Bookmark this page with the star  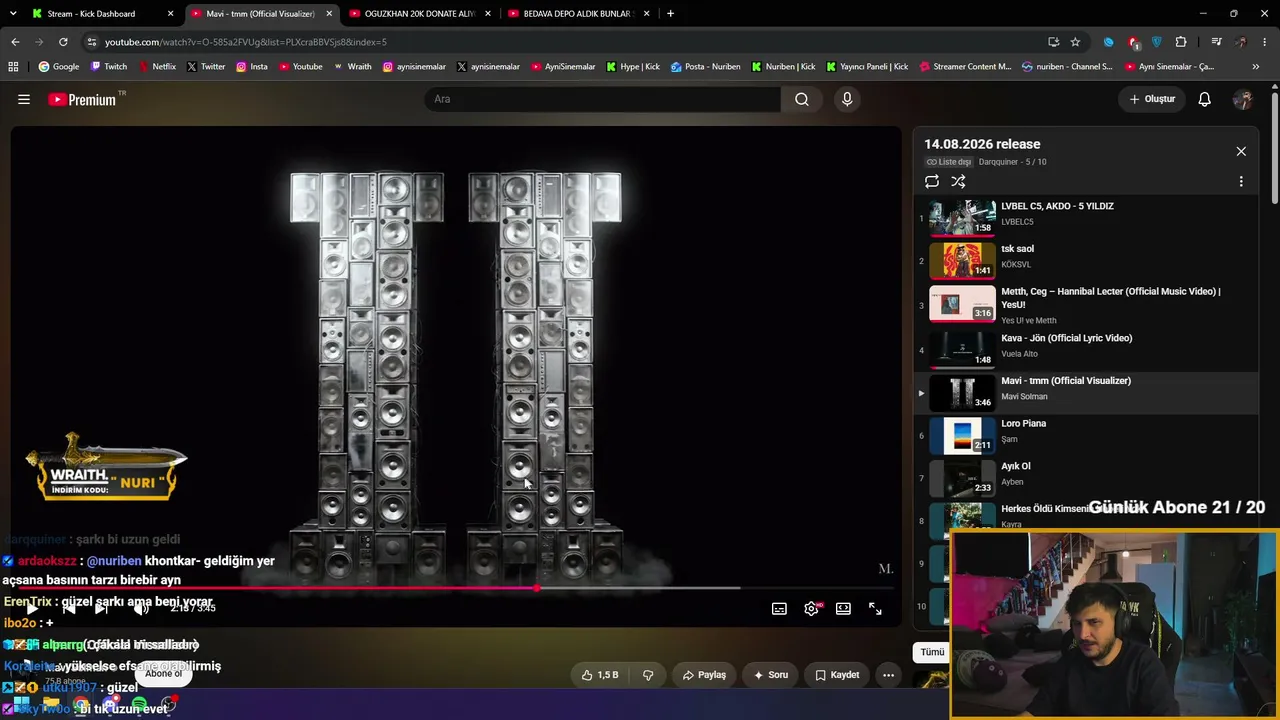(1075, 42)
